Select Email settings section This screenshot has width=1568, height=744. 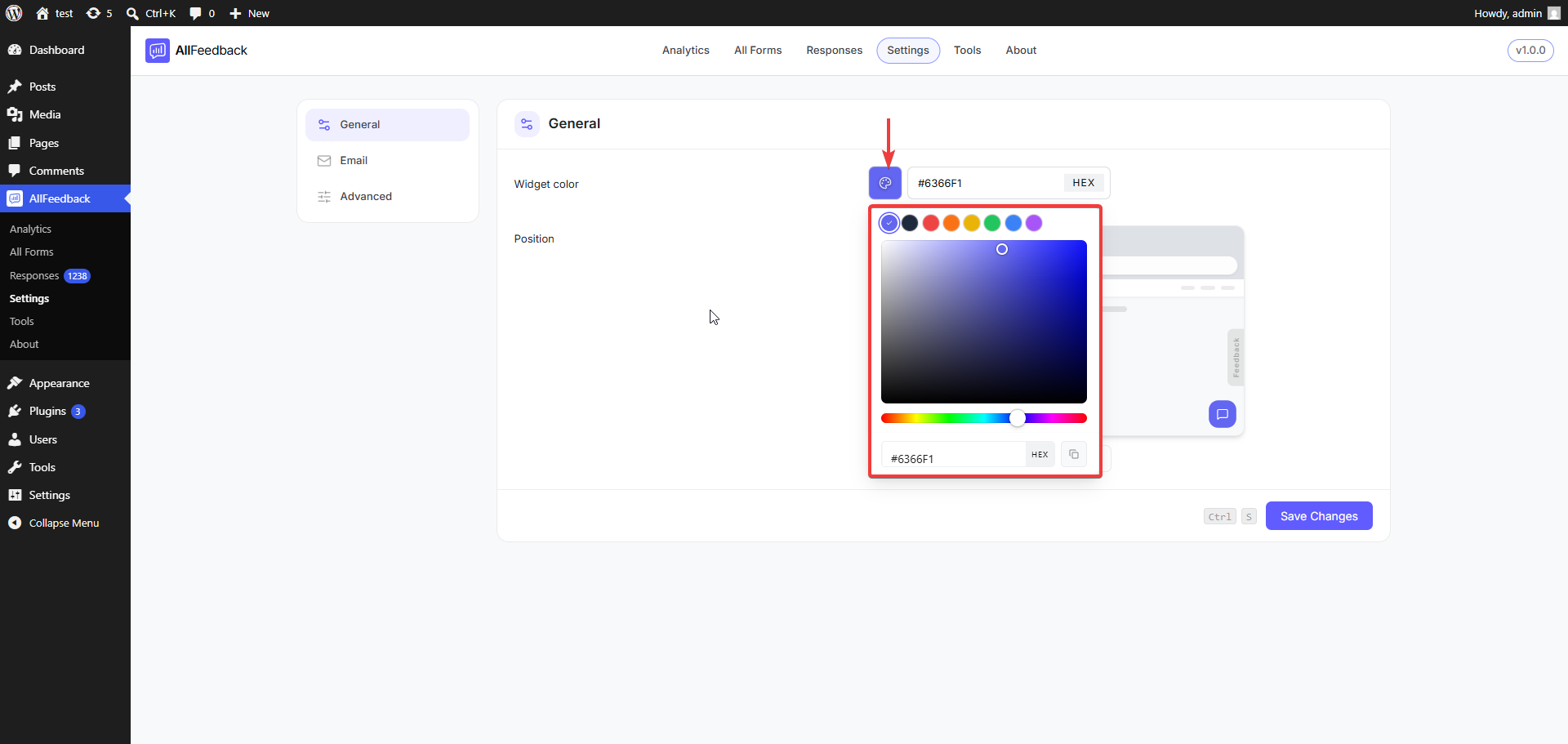coord(387,161)
